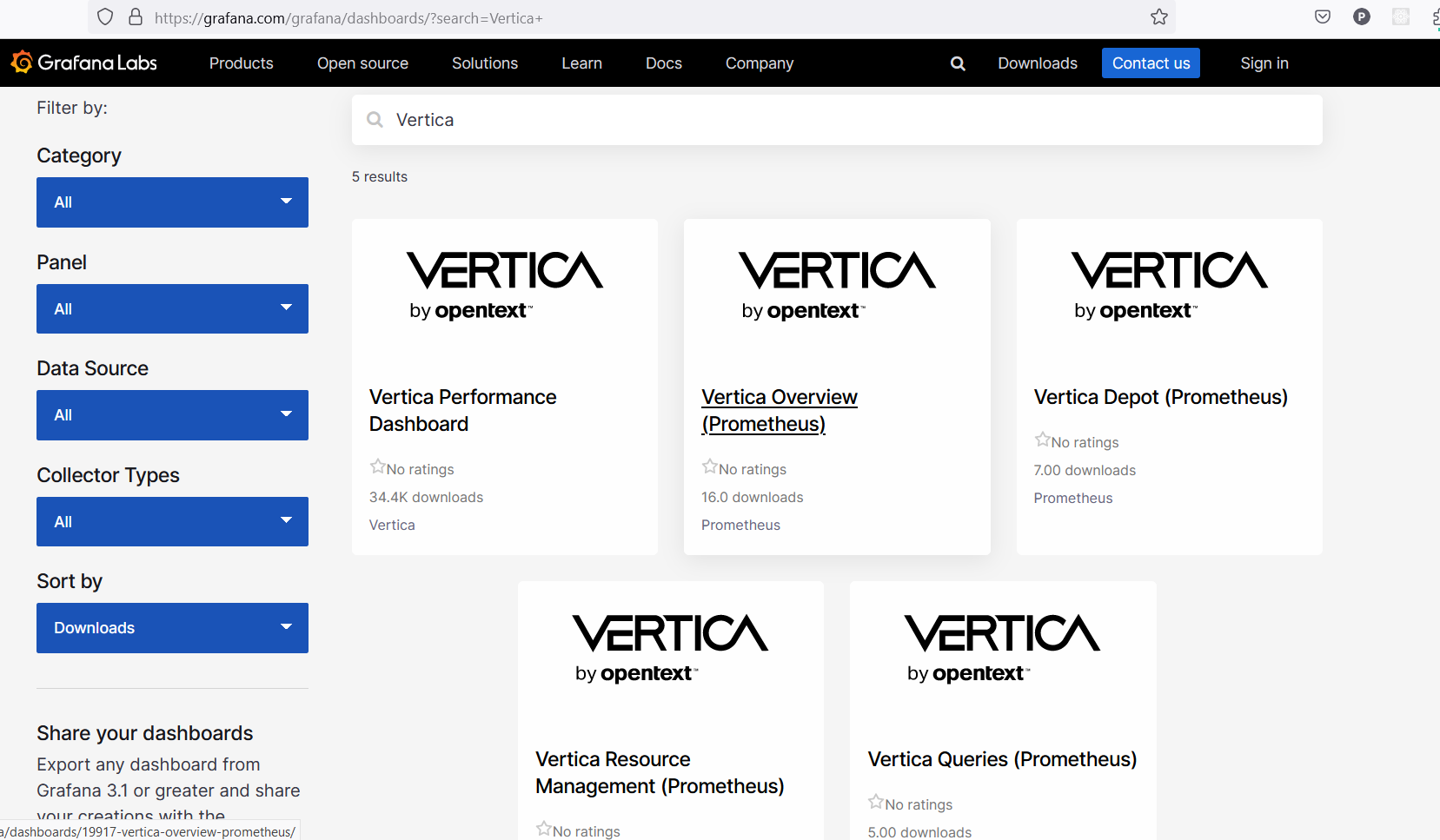Open the Collector Types filter dropdown
The image size is (1440, 840).
172,521
